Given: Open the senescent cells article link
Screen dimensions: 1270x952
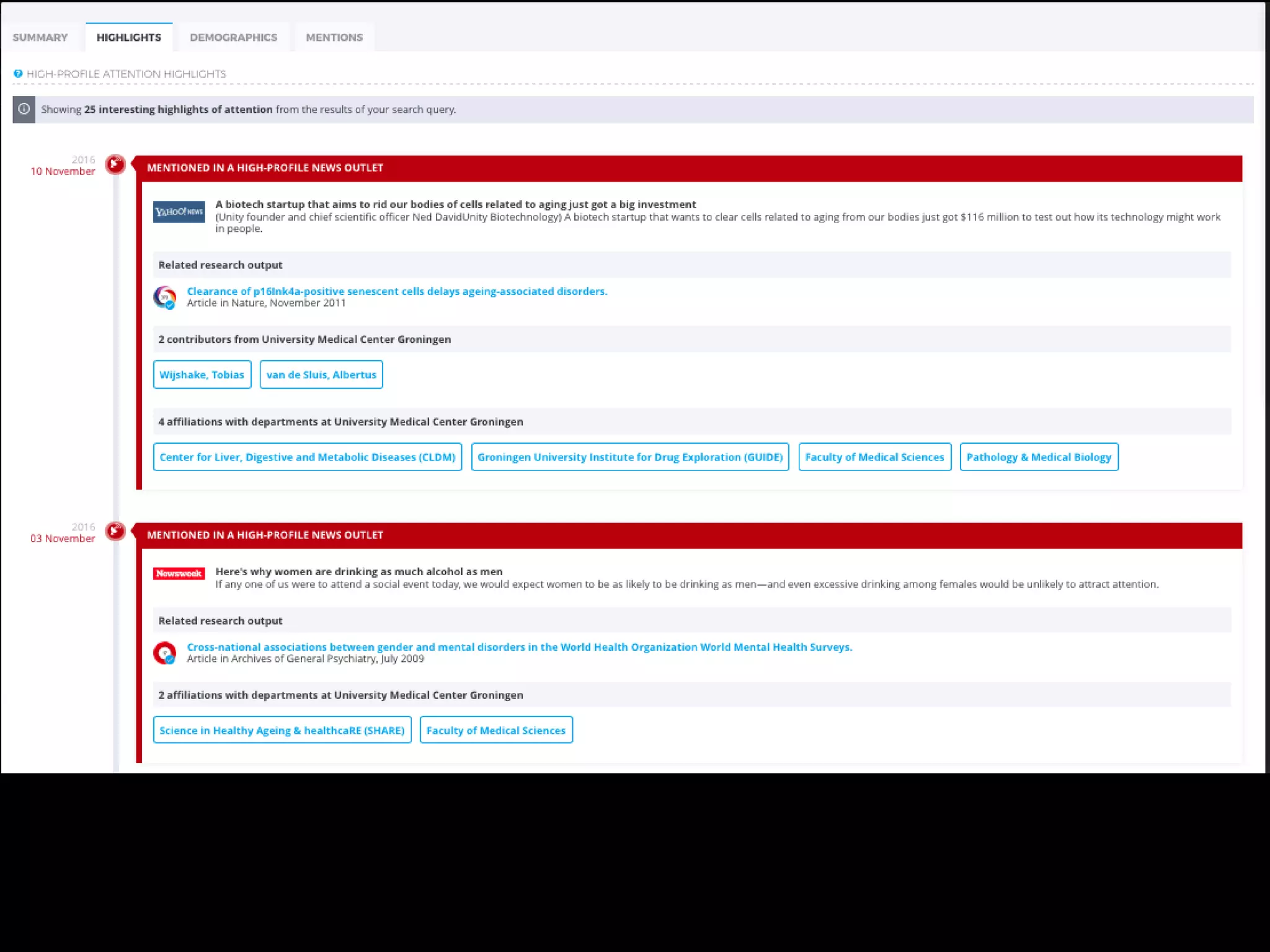Looking at the screenshot, I should click(397, 291).
